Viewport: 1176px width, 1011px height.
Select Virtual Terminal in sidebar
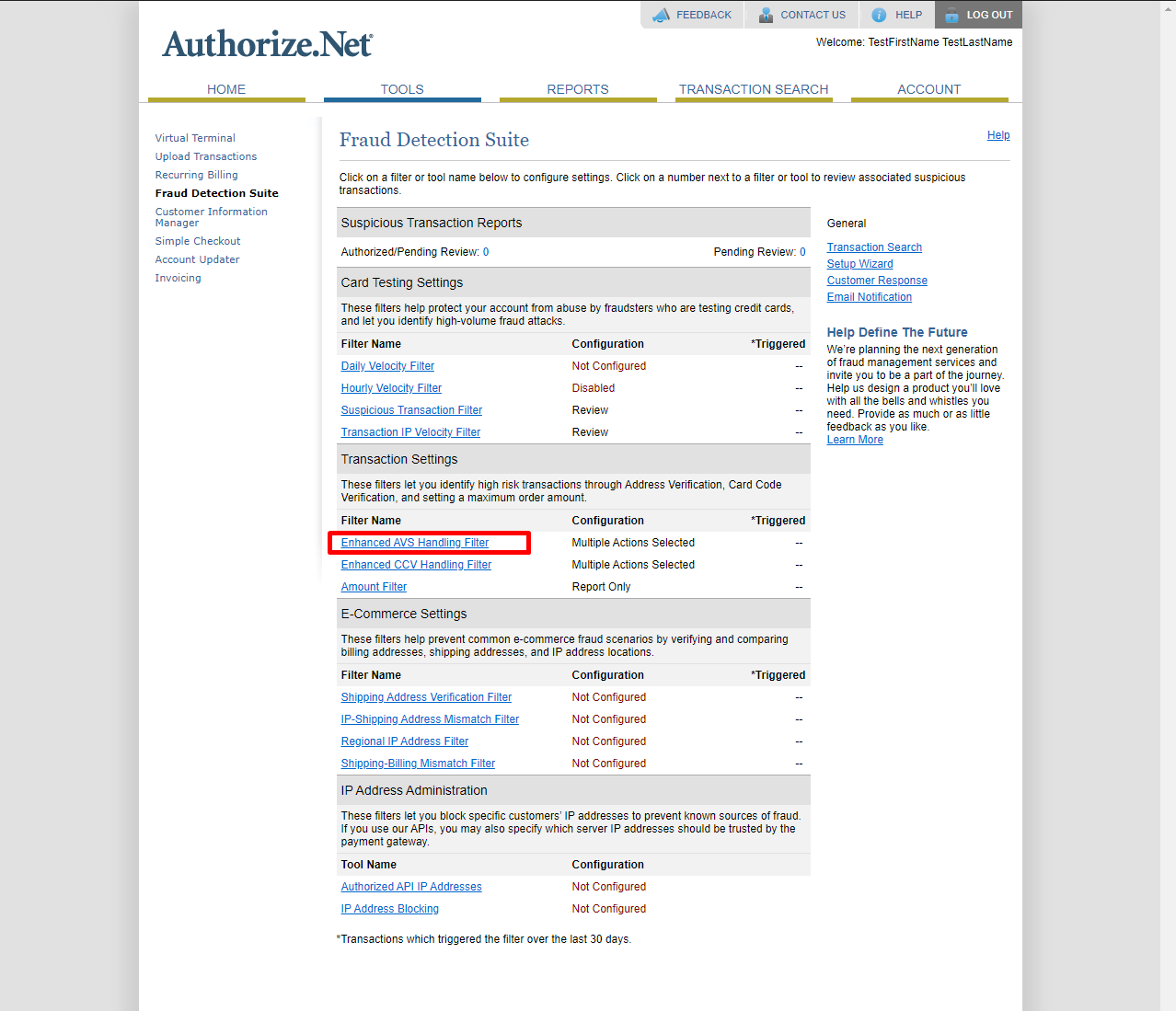[x=195, y=138]
